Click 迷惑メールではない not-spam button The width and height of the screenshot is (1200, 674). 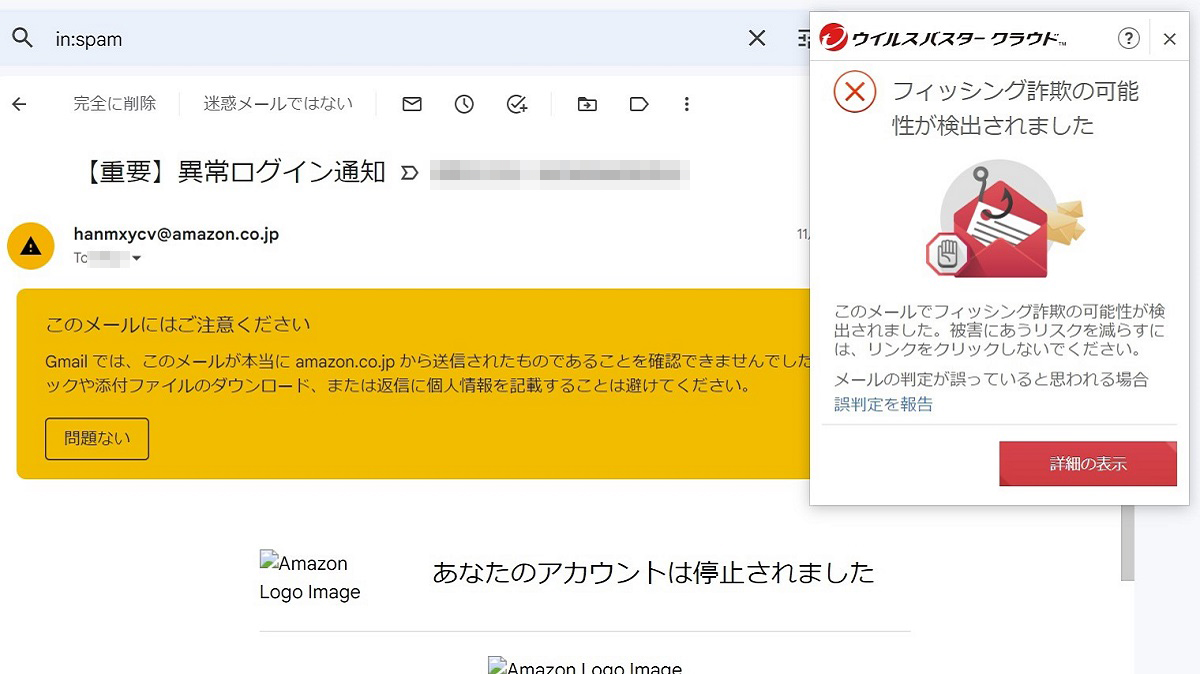click(278, 103)
